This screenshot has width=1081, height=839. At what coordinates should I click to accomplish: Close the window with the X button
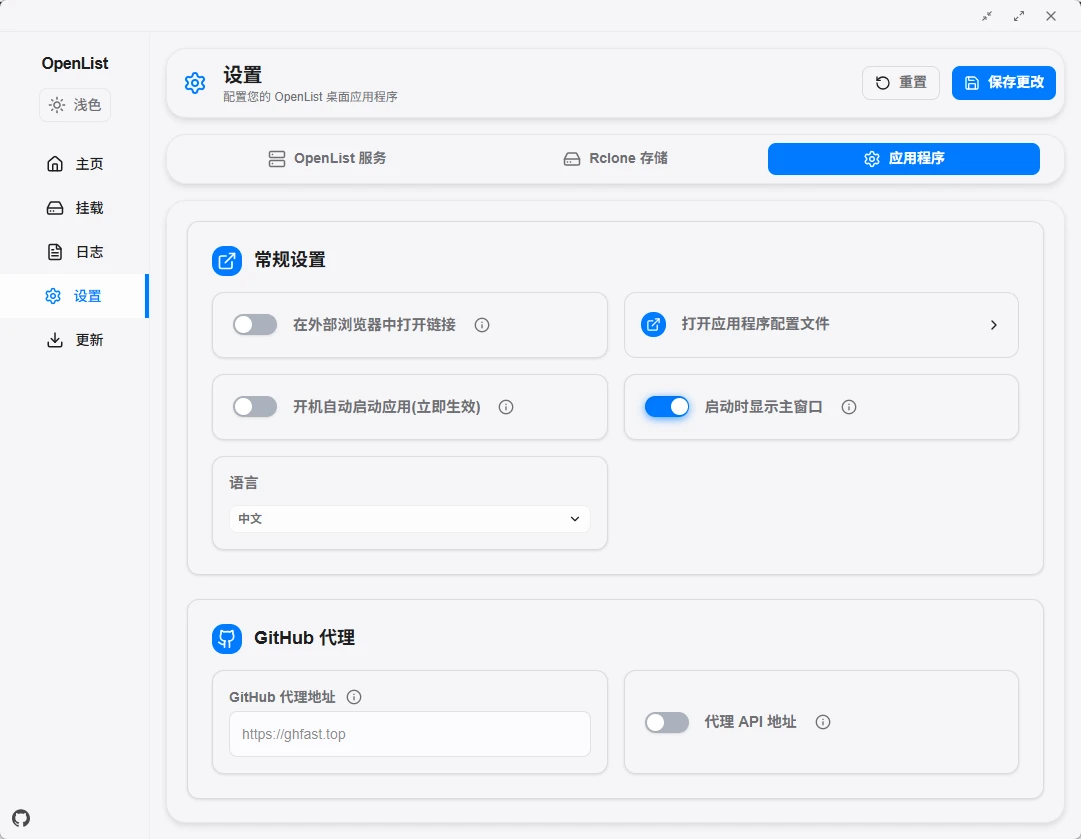coord(1051,16)
